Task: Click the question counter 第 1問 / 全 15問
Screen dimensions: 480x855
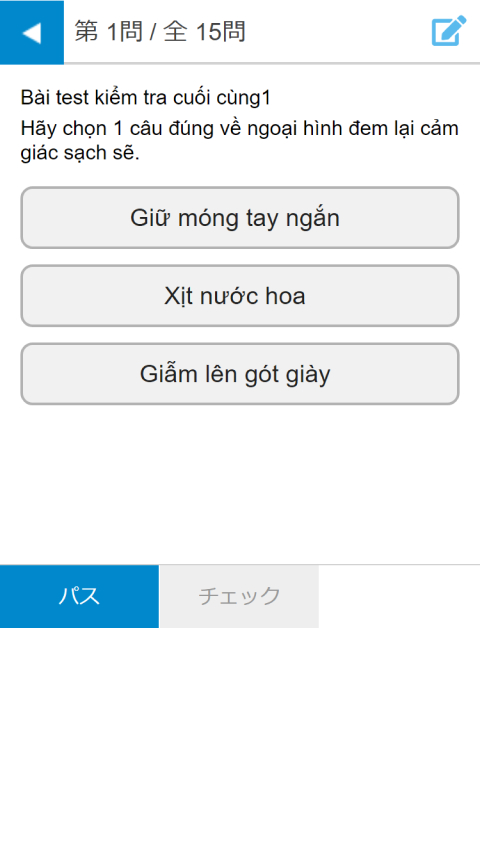Action: pyautogui.click(x=160, y=32)
